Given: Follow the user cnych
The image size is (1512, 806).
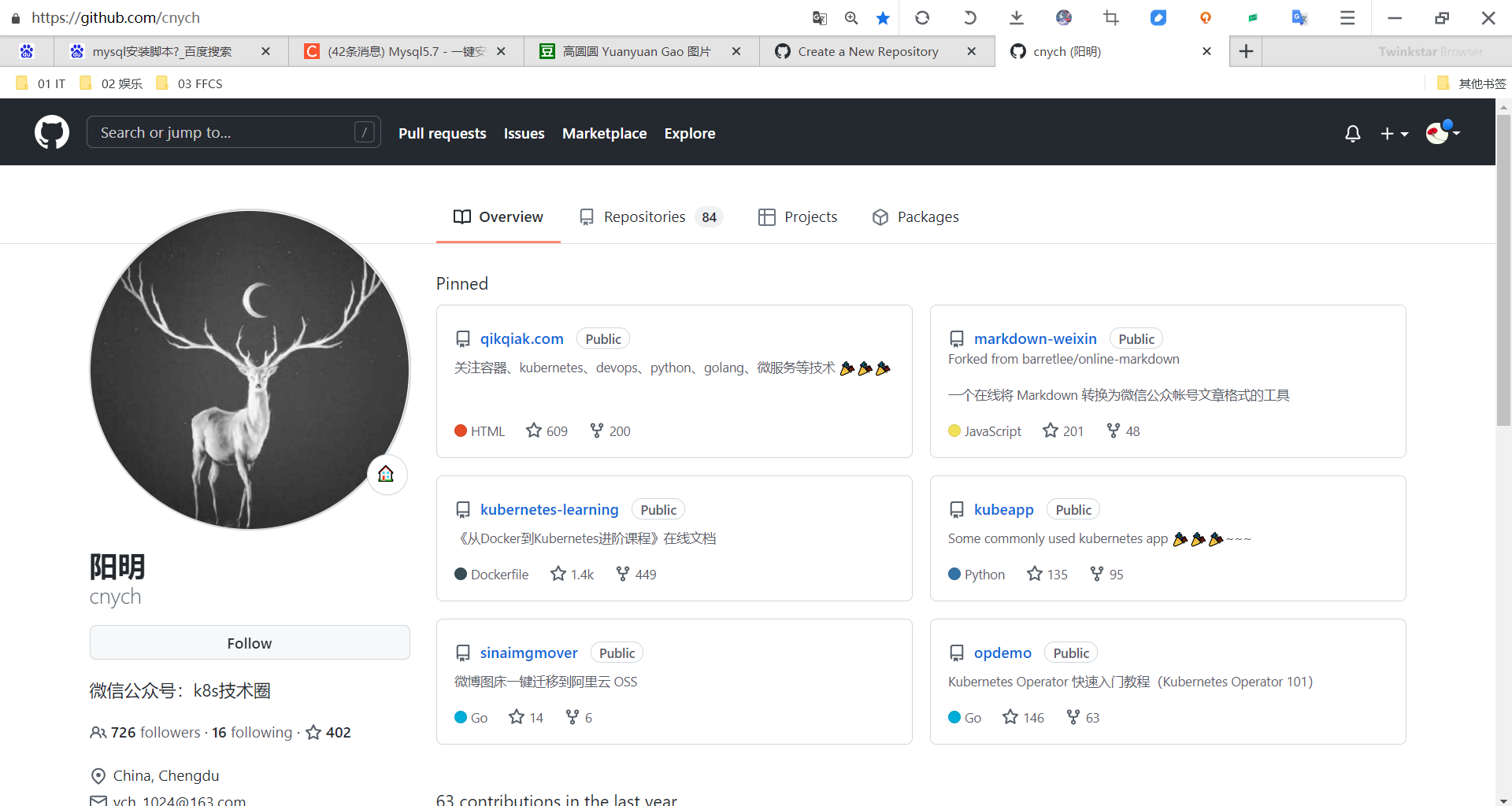Looking at the screenshot, I should point(250,642).
